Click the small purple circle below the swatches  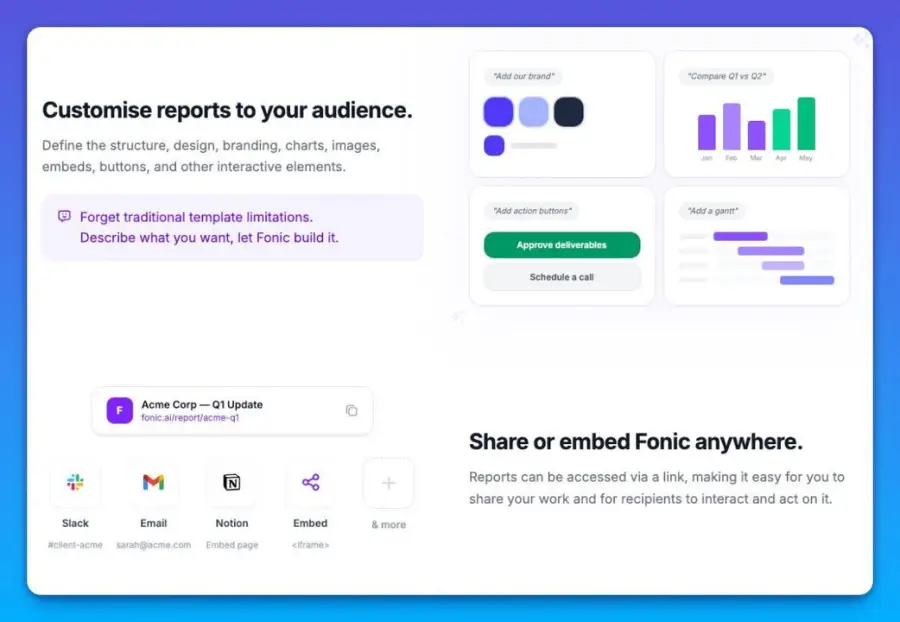pyautogui.click(x=494, y=146)
